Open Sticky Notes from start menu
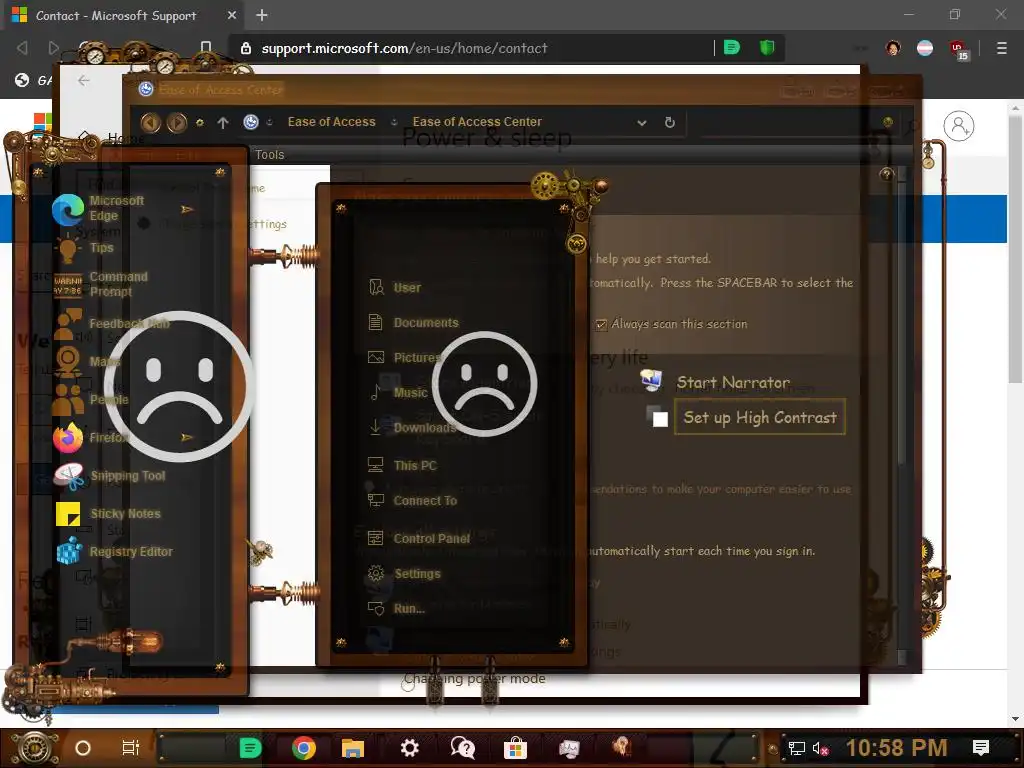This screenshot has width=1024, height=768. [108, 514]
